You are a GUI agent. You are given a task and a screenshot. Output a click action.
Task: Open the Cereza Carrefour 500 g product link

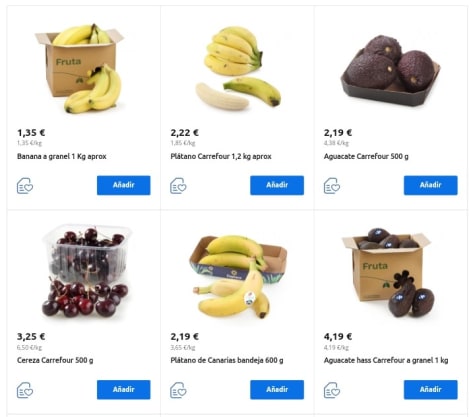(55, 360)
